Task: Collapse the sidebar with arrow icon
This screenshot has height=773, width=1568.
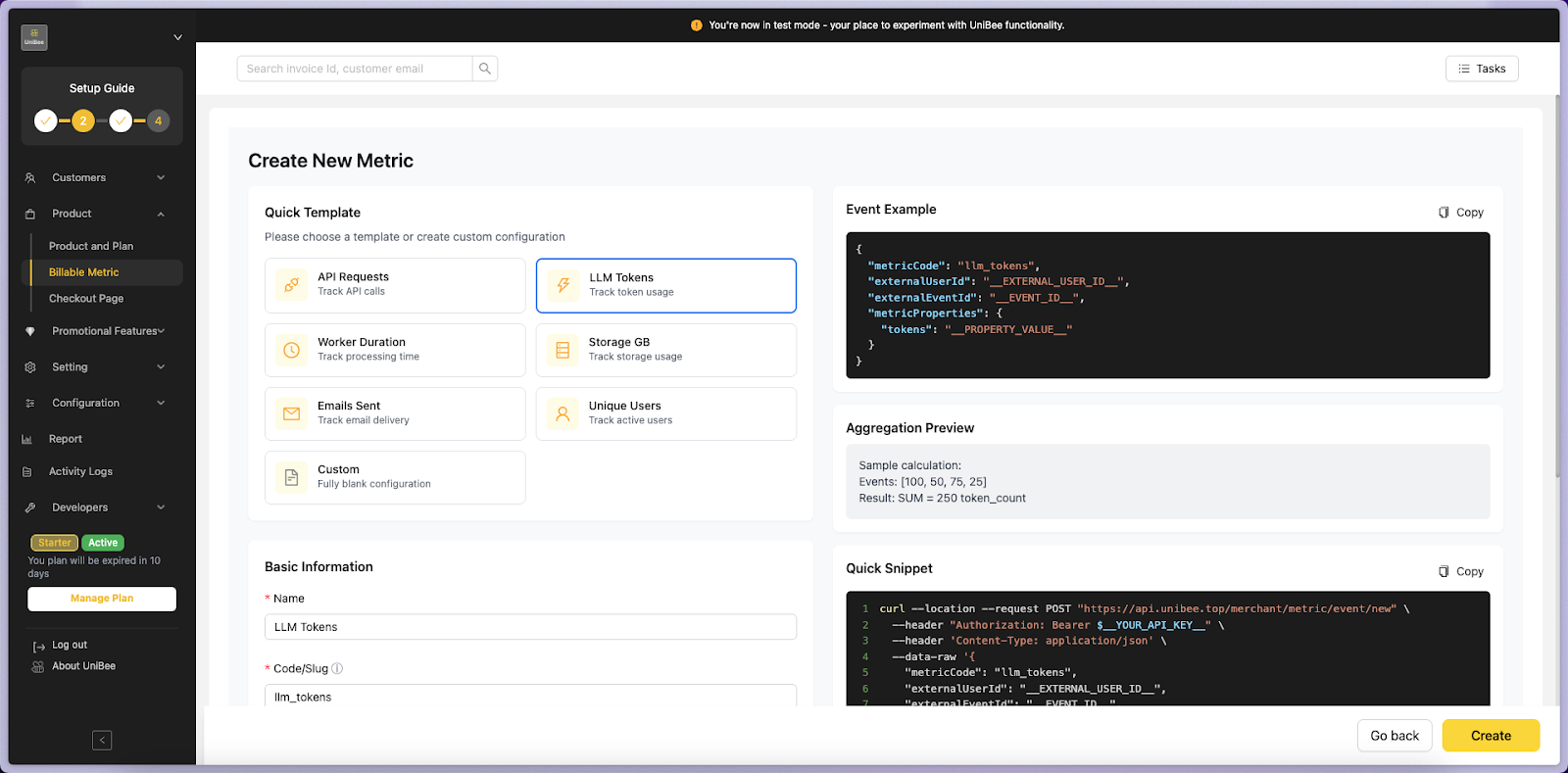Action: [x=102, y=740]
